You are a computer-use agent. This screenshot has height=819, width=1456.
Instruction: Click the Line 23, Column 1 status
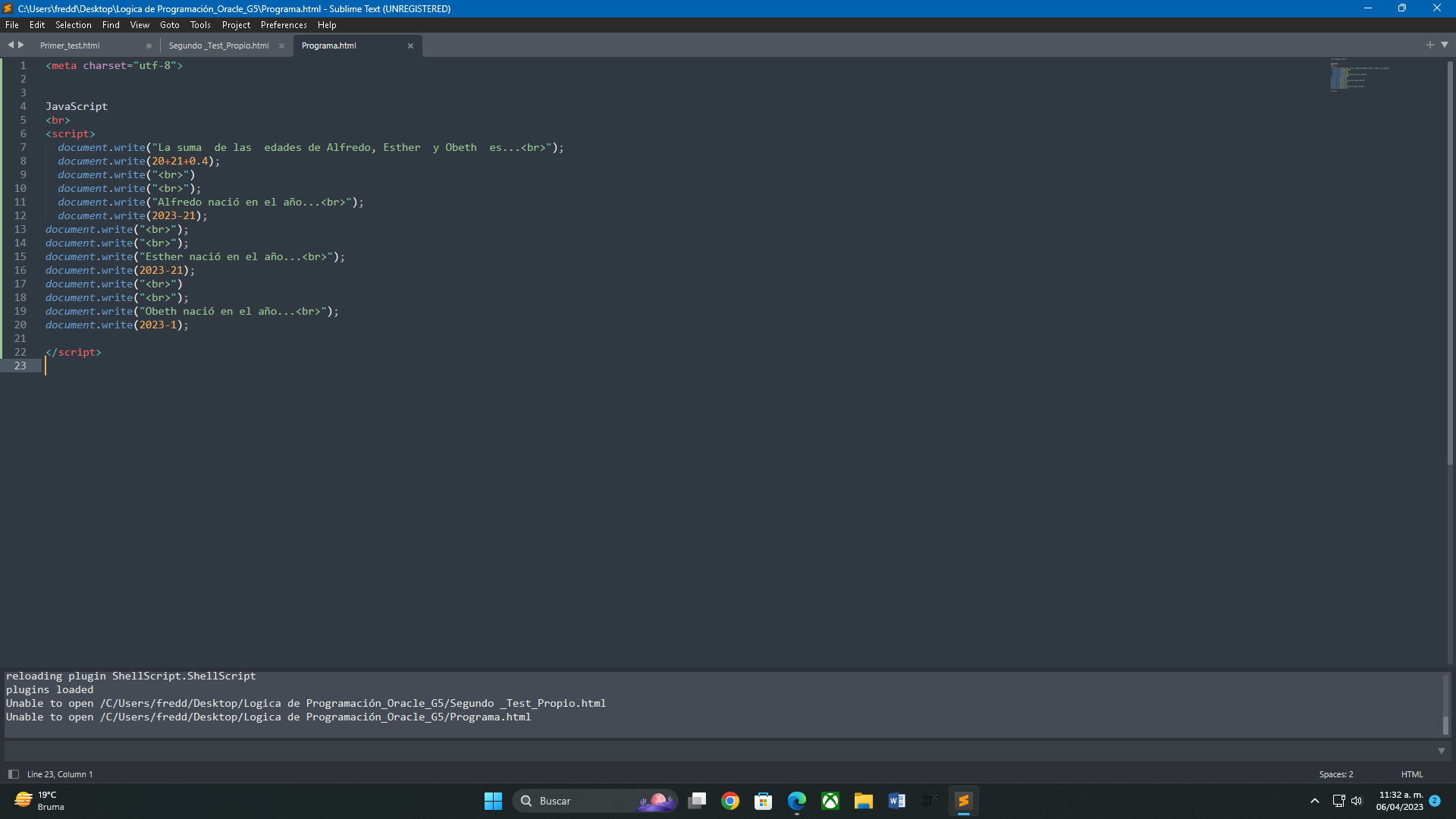tap(60, 774)
